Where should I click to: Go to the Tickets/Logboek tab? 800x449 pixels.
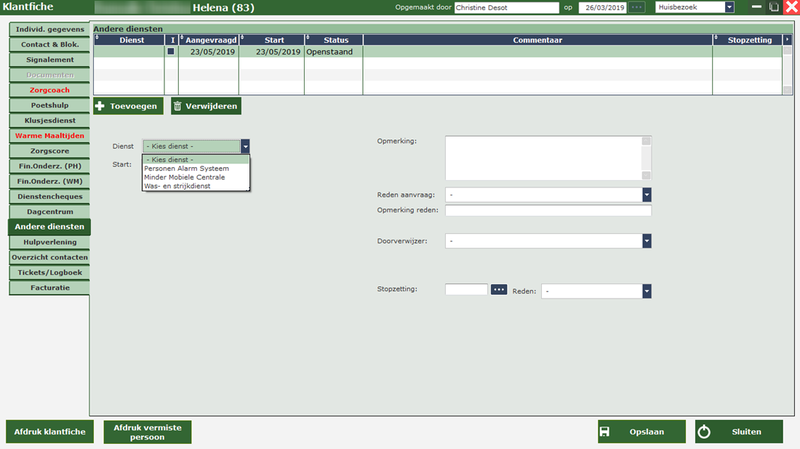click(x=49, y=272)
